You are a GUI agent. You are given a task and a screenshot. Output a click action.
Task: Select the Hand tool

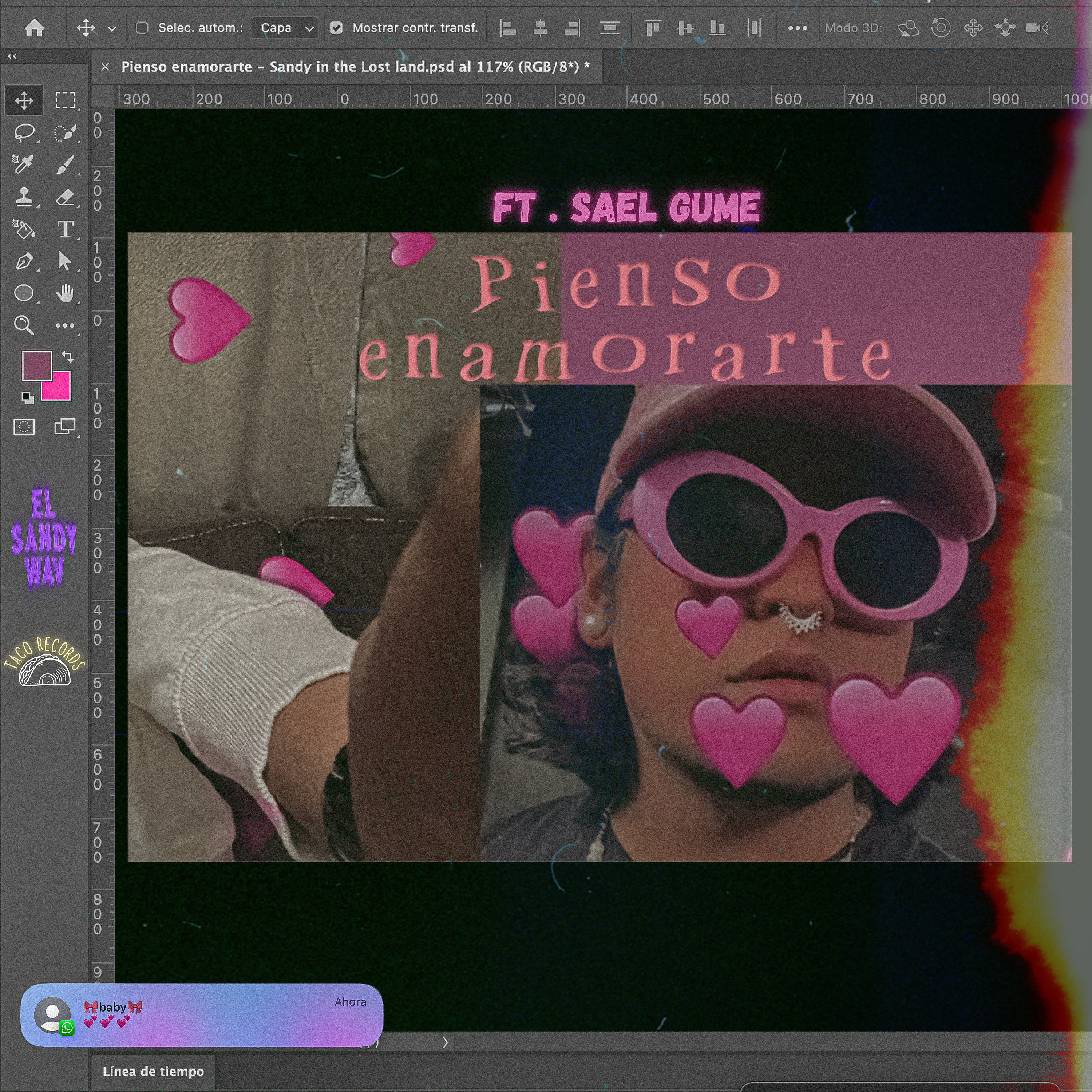(65, 293)
